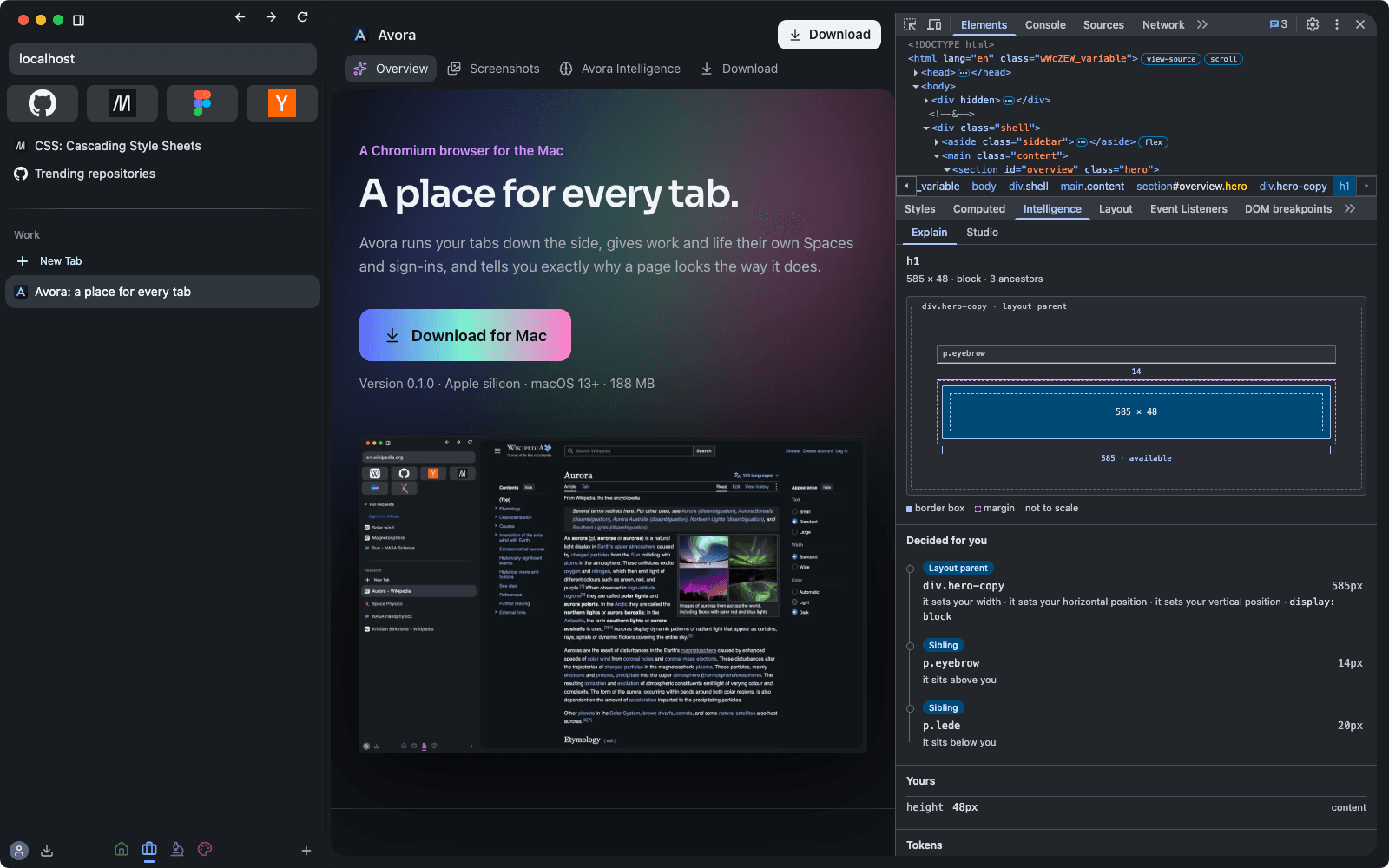Switch to the Work briefcase space
1389x868 pixels.
point(149,849)
